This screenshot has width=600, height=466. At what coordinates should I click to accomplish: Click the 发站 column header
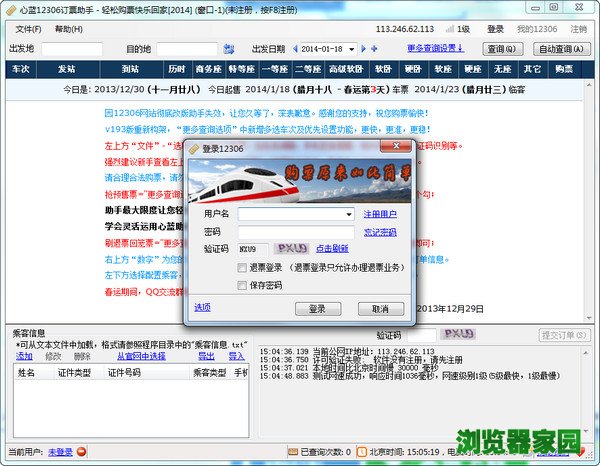tap(67, 69)
